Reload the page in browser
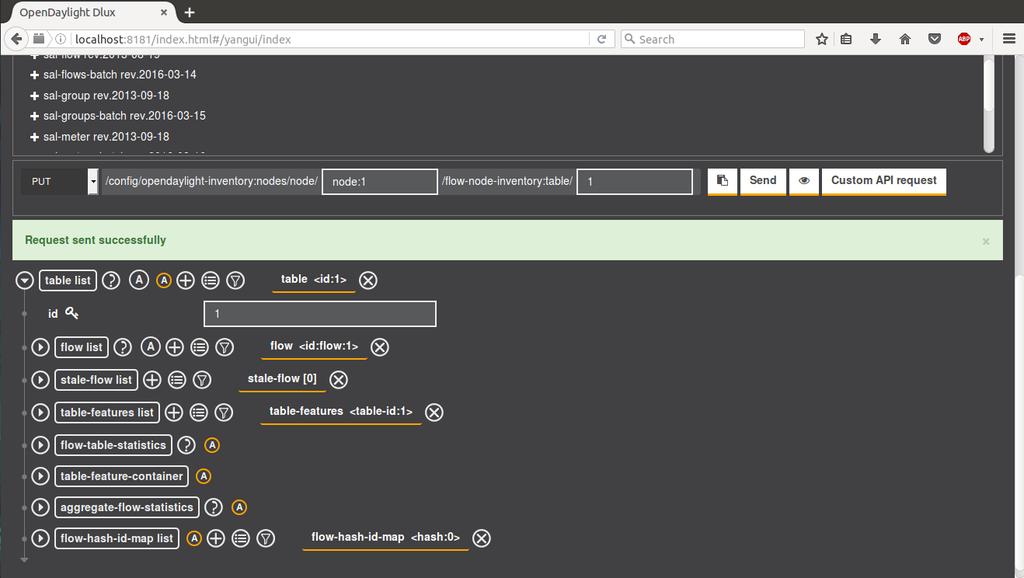Viewport: 1024px width, 578px height. (601, 39)
